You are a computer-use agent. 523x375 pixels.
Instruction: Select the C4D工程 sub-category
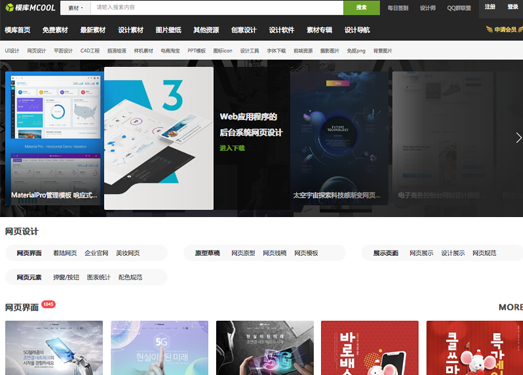90,51
